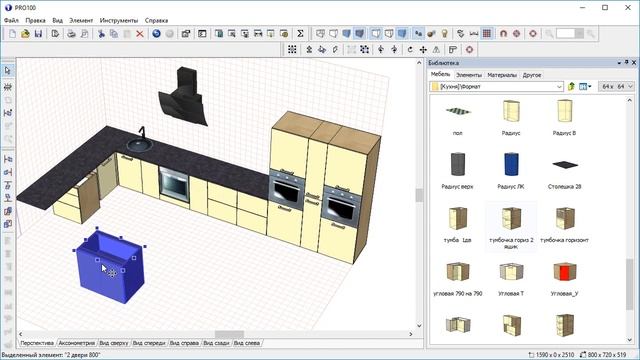This screenshot has width=640, height=360.
Task: Open the [Кухня]Формат folder dropdown
Action: (559, 87)
